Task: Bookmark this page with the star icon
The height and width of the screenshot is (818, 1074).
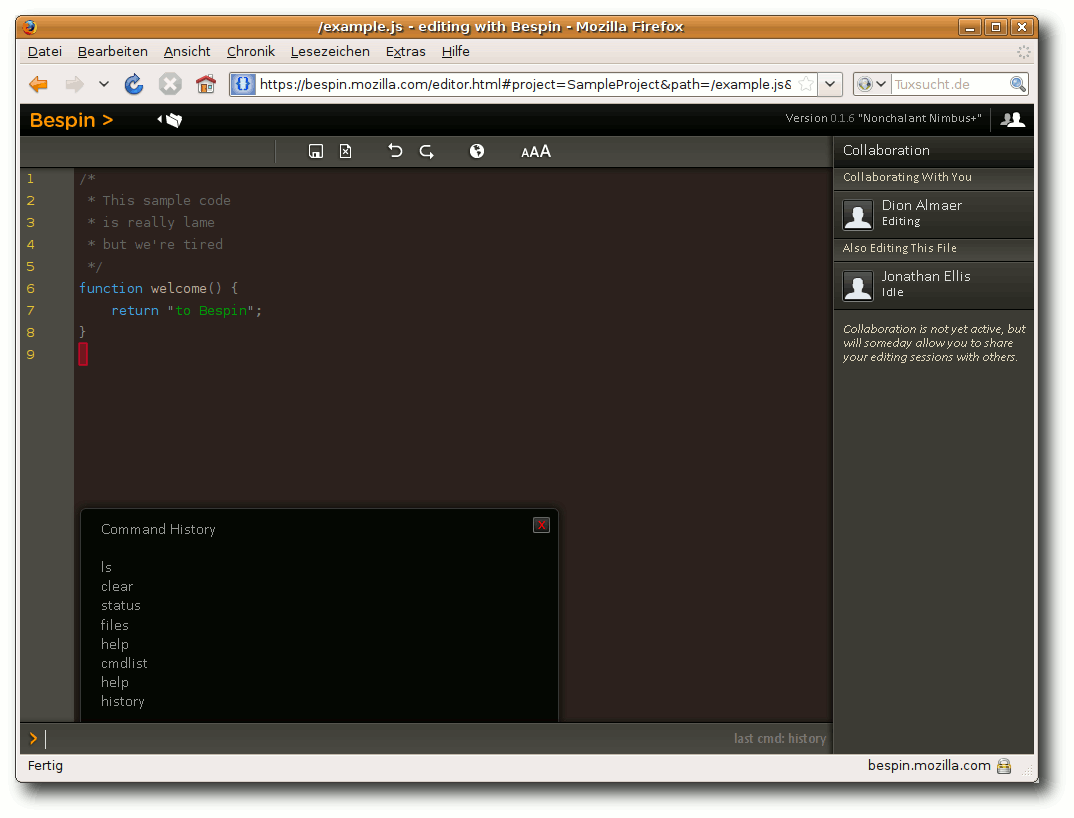Action: 806,84
